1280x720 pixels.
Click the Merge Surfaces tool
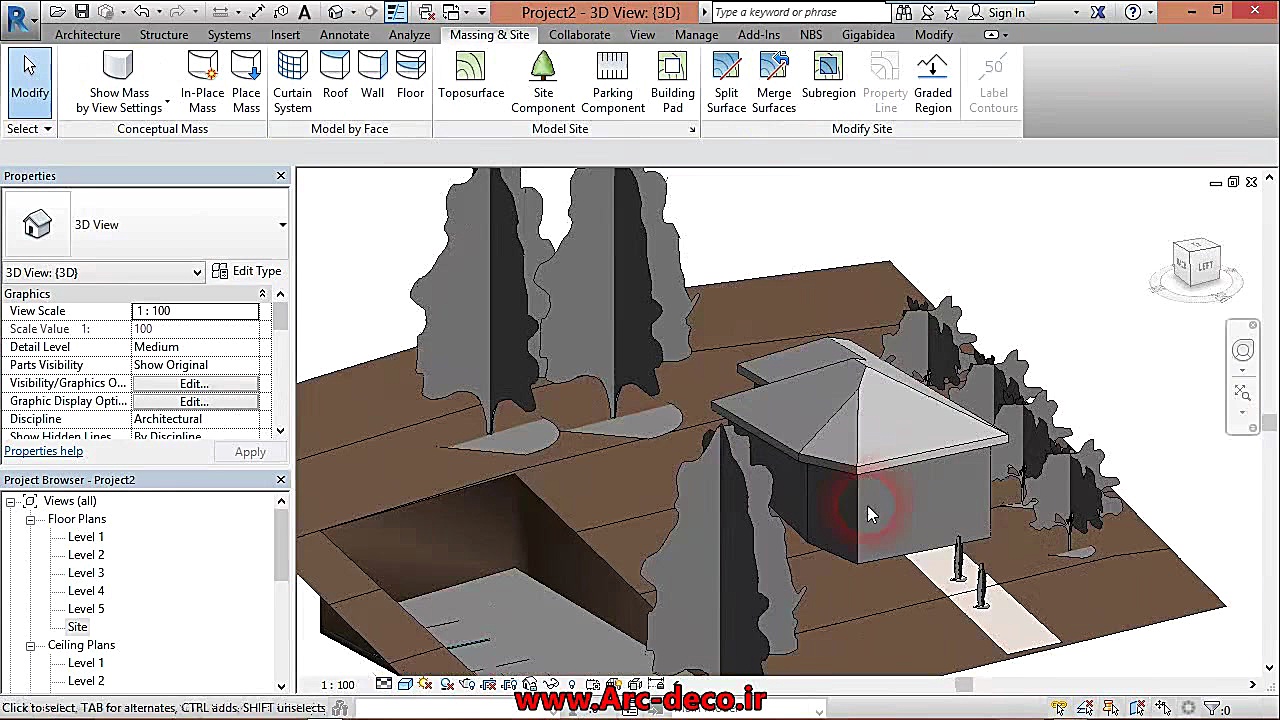(x=774, y=83)
